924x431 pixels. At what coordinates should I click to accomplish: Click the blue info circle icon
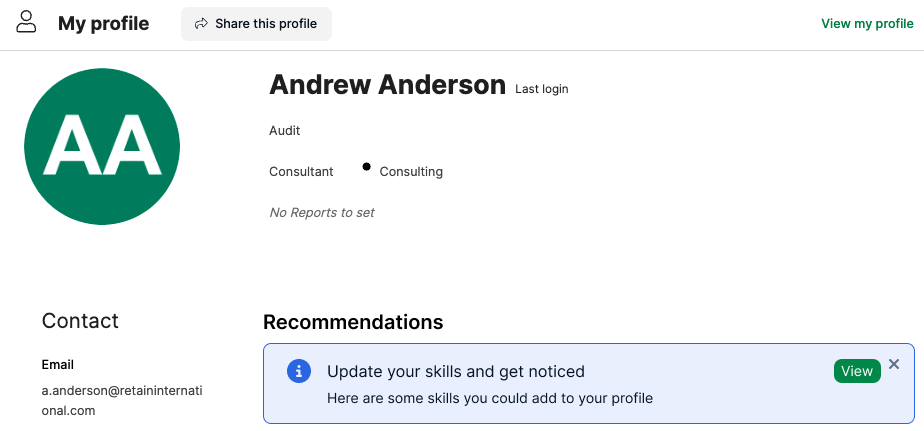coord(299,371)
